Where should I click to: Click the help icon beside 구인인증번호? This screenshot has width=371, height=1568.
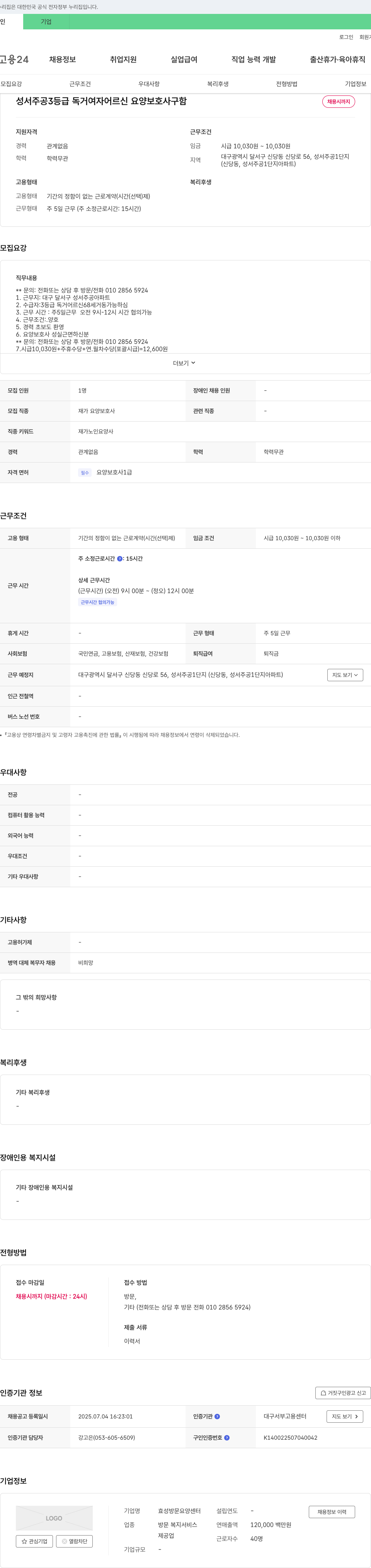coord(226,1438)
